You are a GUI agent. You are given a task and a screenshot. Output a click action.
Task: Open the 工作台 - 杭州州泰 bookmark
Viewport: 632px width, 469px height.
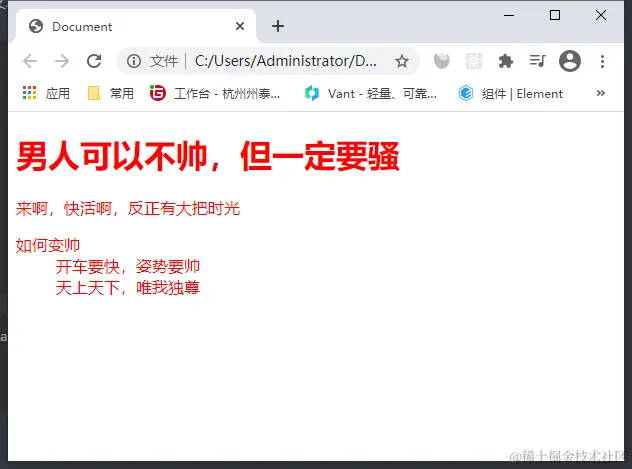[215, 93]
